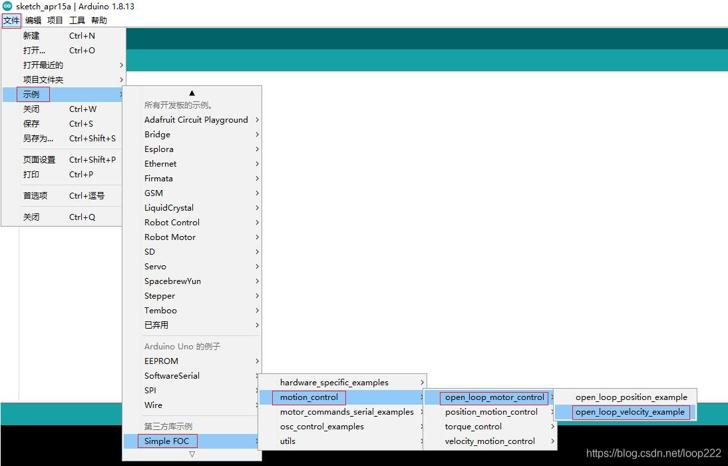Open position_motion_control submenu
The width and height of the screenshot is (728, 466).
[x=490, y=412]
